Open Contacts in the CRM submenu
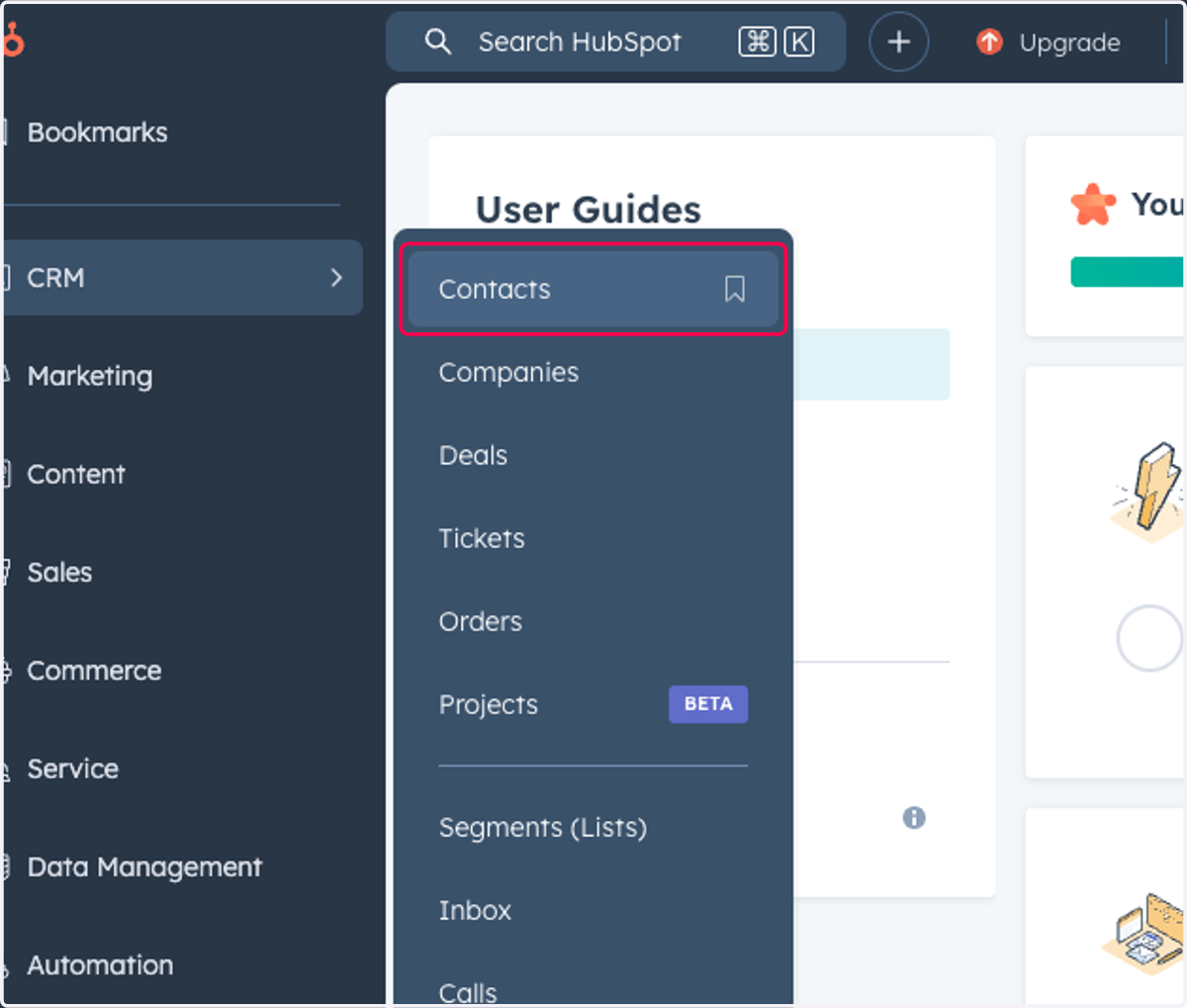Image resolution: width=1187 pixels, height=1008 pixels. point(593,289)
